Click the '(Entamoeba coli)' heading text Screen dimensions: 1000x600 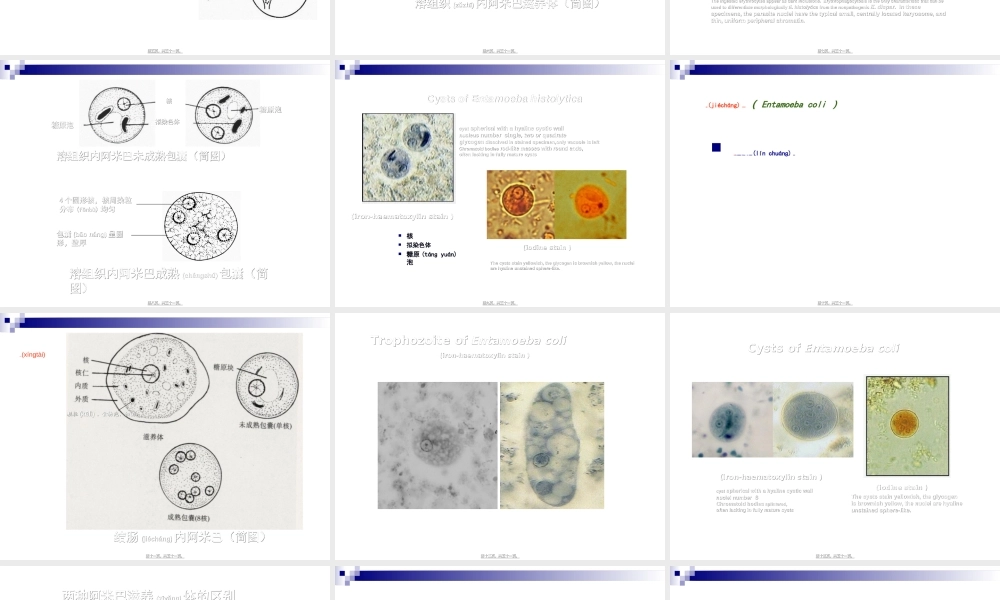[795, 104]
